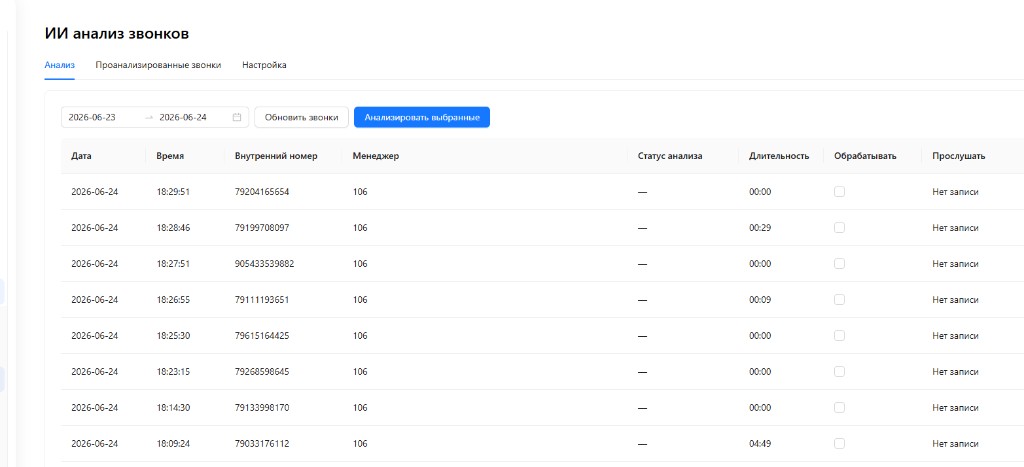
Task: Click the 18:09:24 time cell
Action: point(173,443)
